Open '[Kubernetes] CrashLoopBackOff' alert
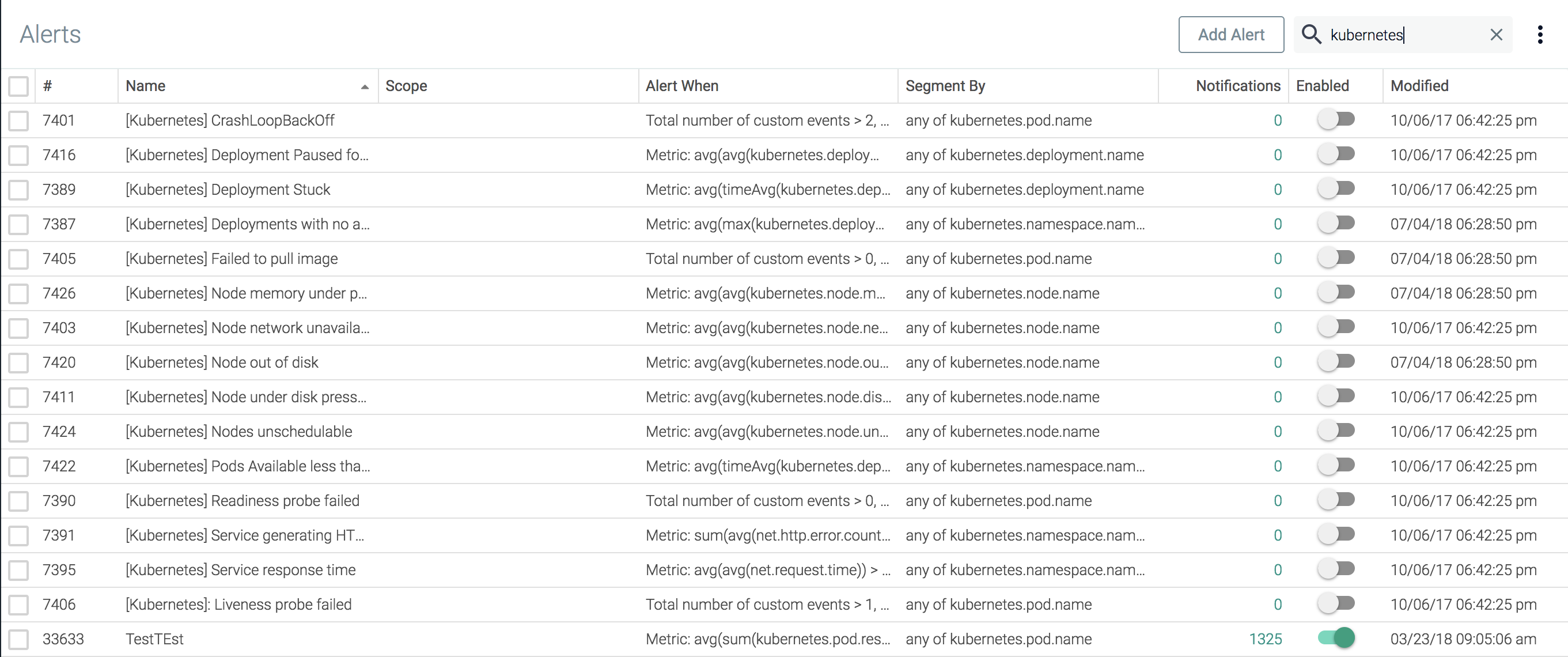This screenshot has height=657, width=1568. 230,120
